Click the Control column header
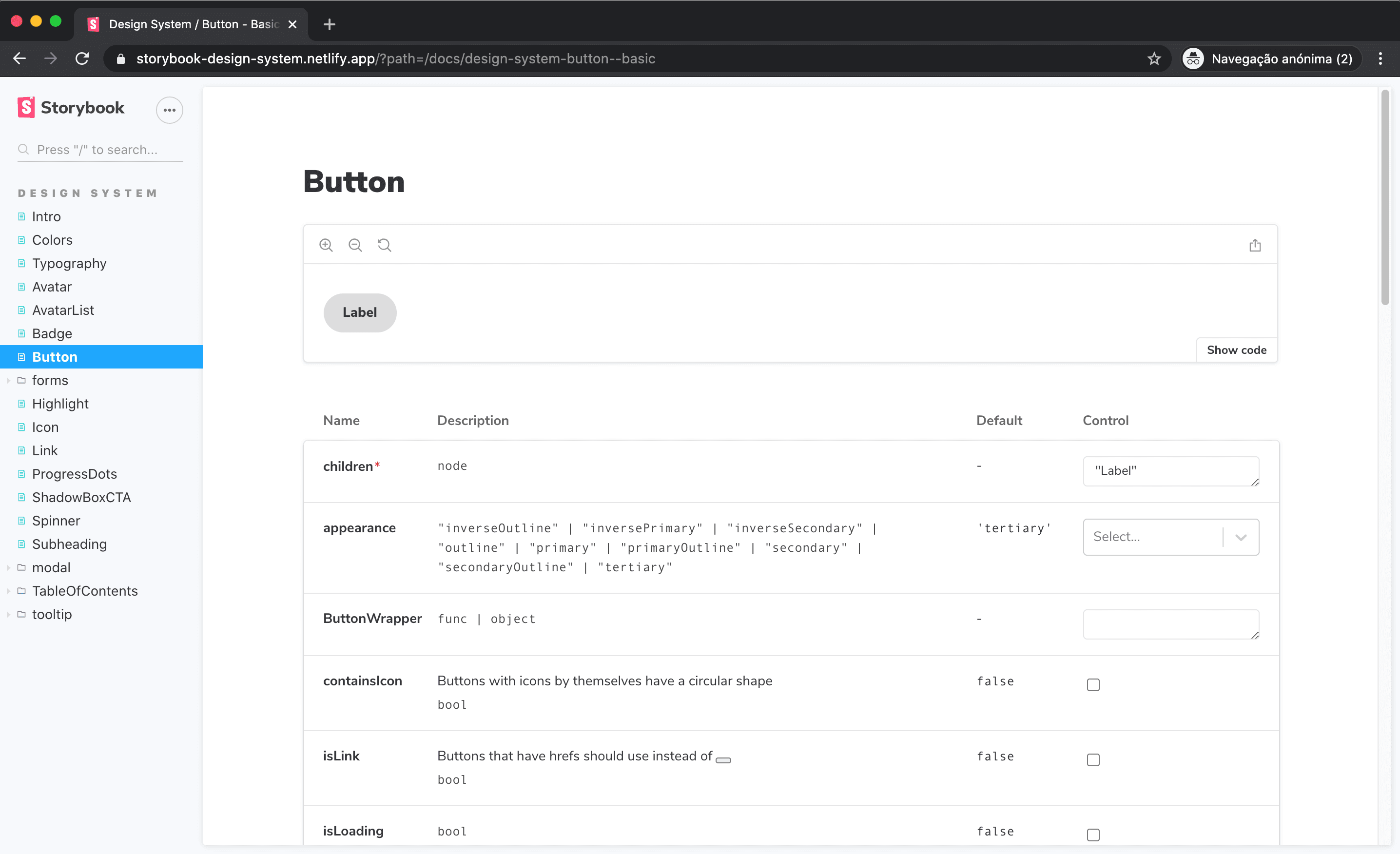This screenshot has height=854, width=1400. (1105, 421)
